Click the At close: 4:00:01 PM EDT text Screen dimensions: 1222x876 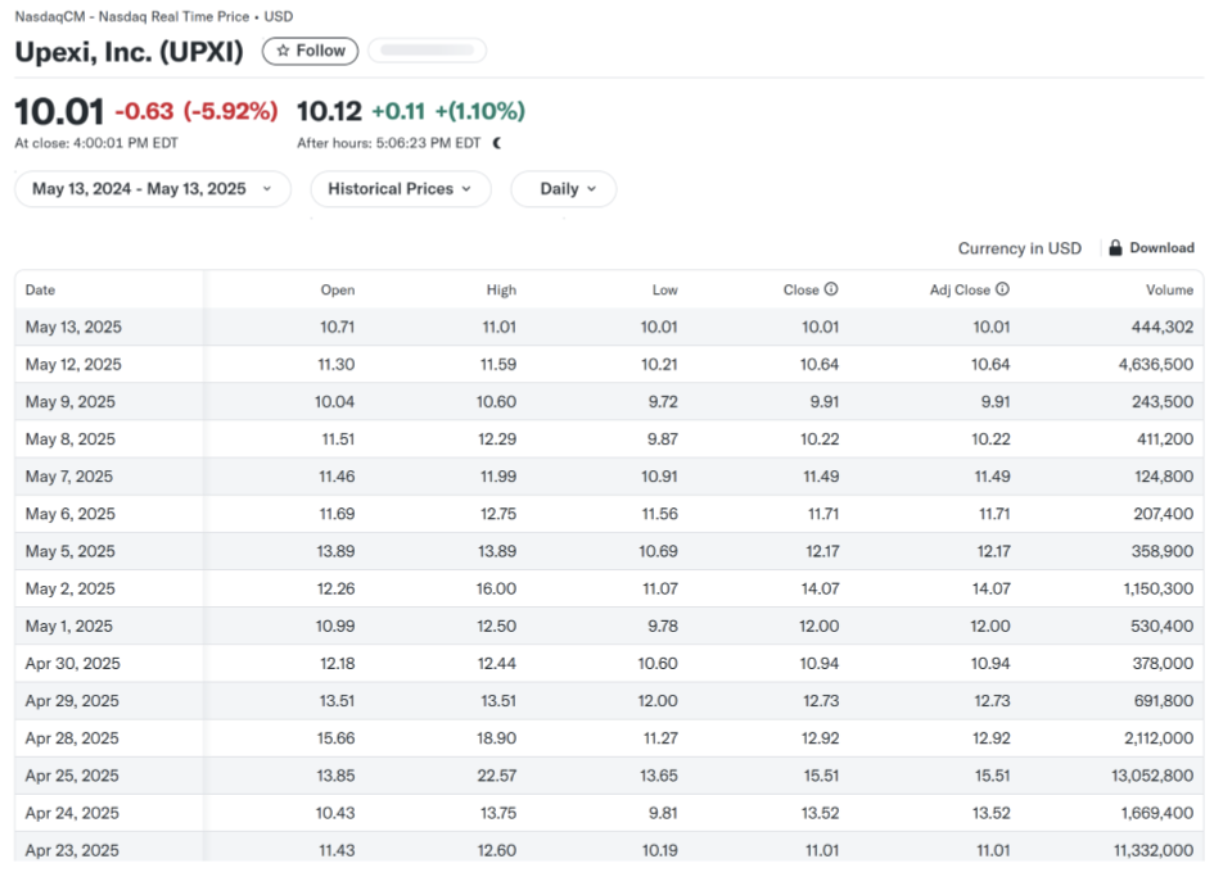96,143
